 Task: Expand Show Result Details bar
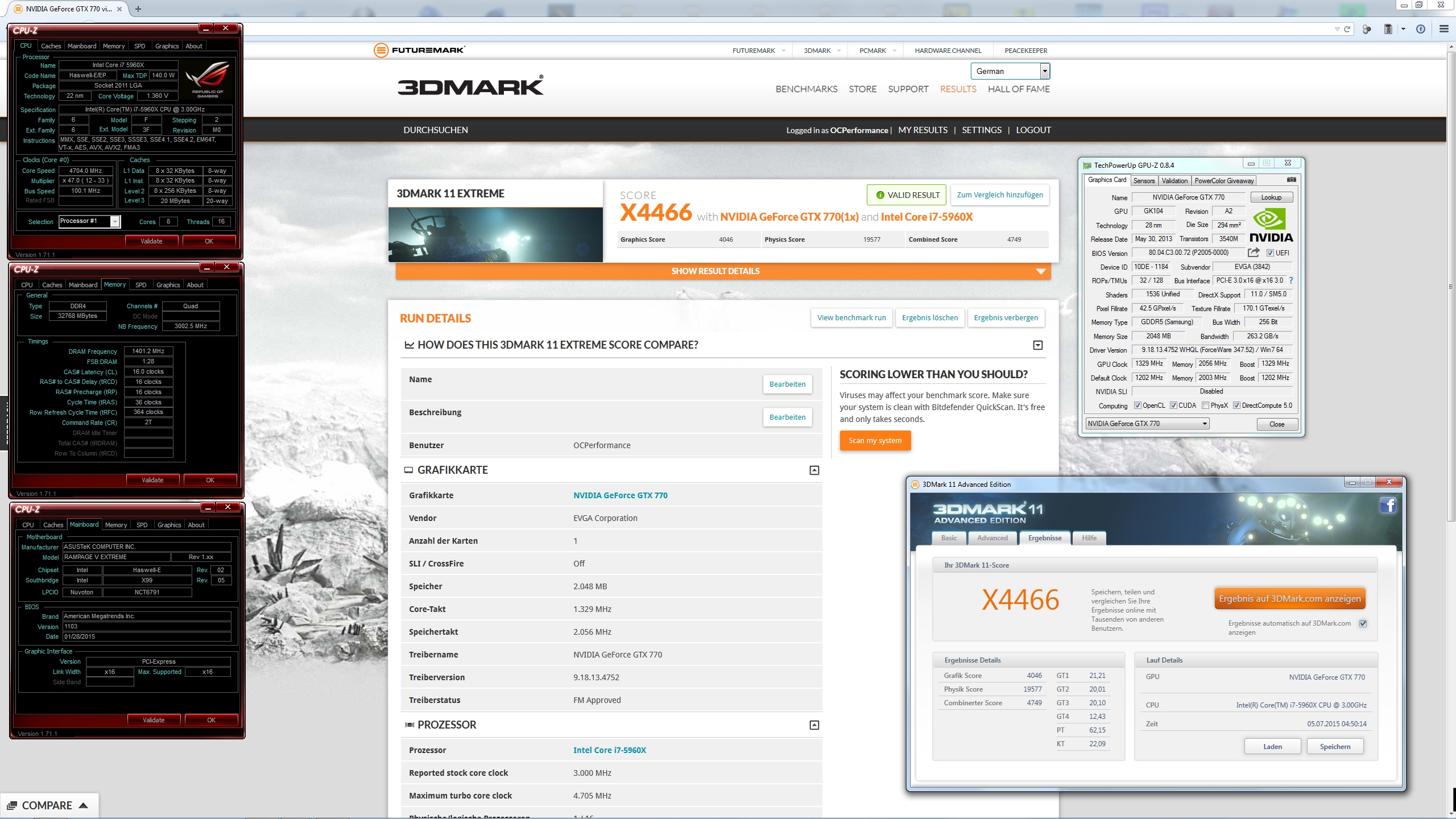pyautogui.click(x=723, y=271)
